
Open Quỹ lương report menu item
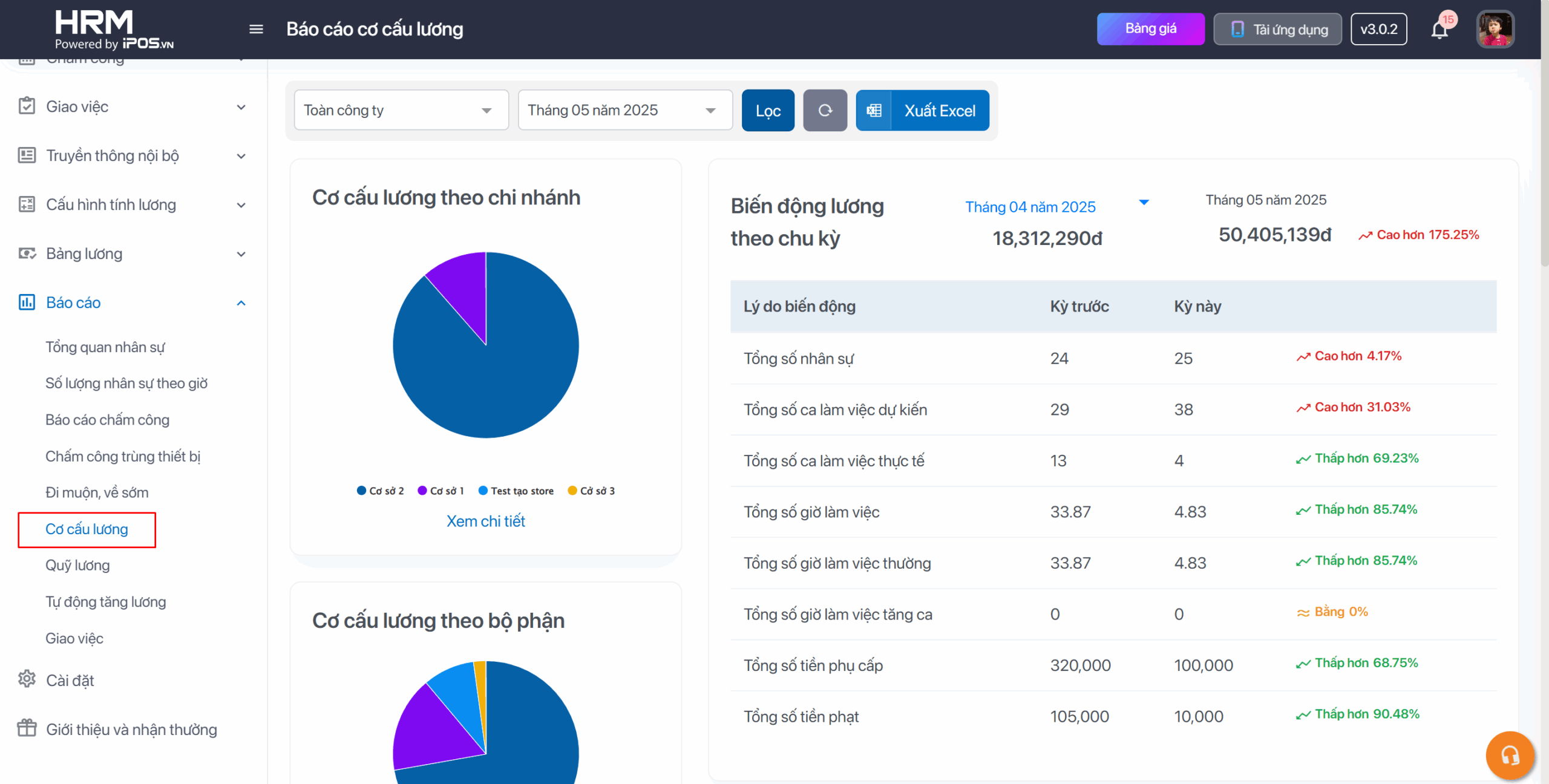(77, 565)
